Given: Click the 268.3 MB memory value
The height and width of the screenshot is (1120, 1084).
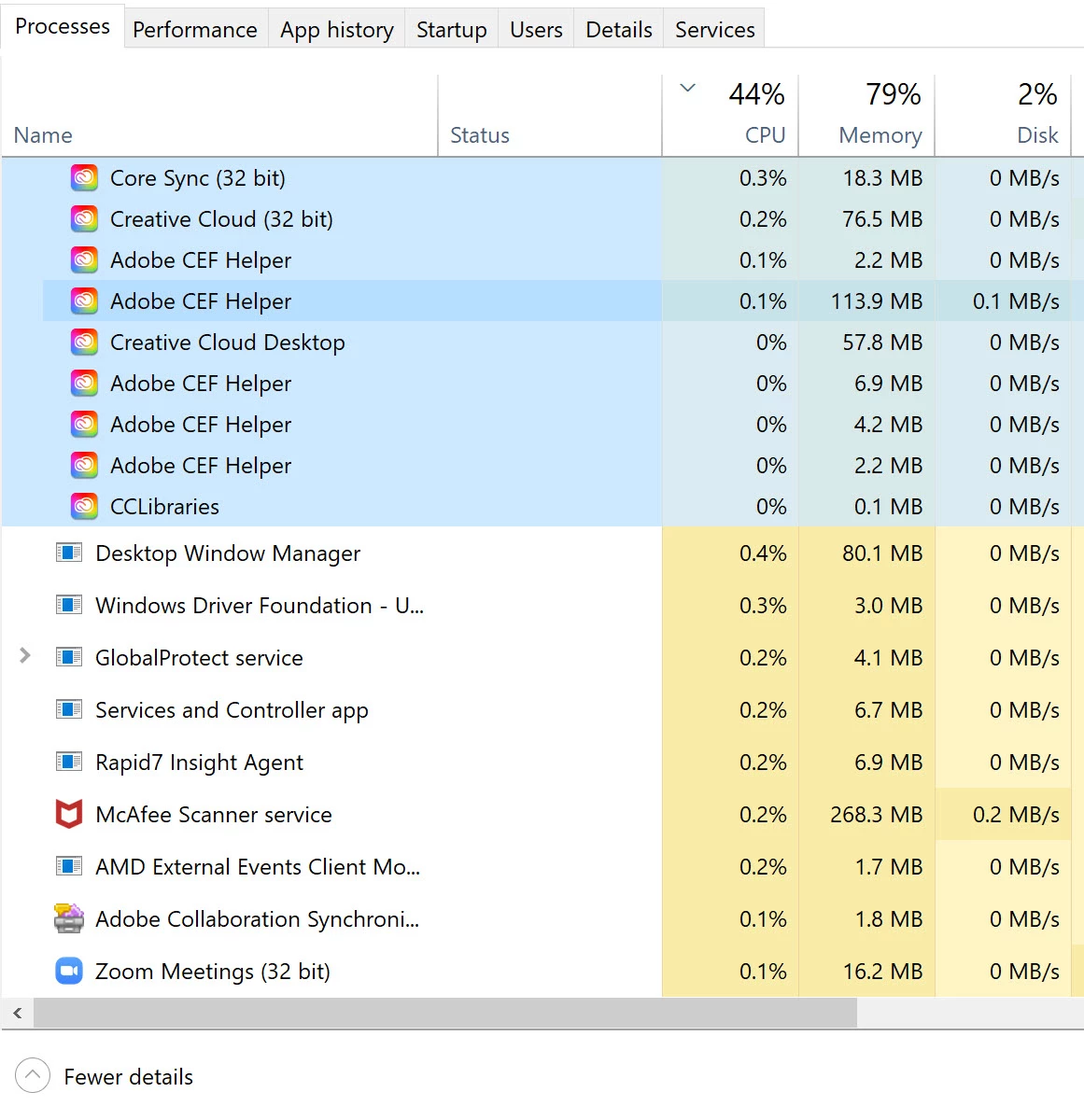Looking at the screenshot, I should tap(876, 815).
